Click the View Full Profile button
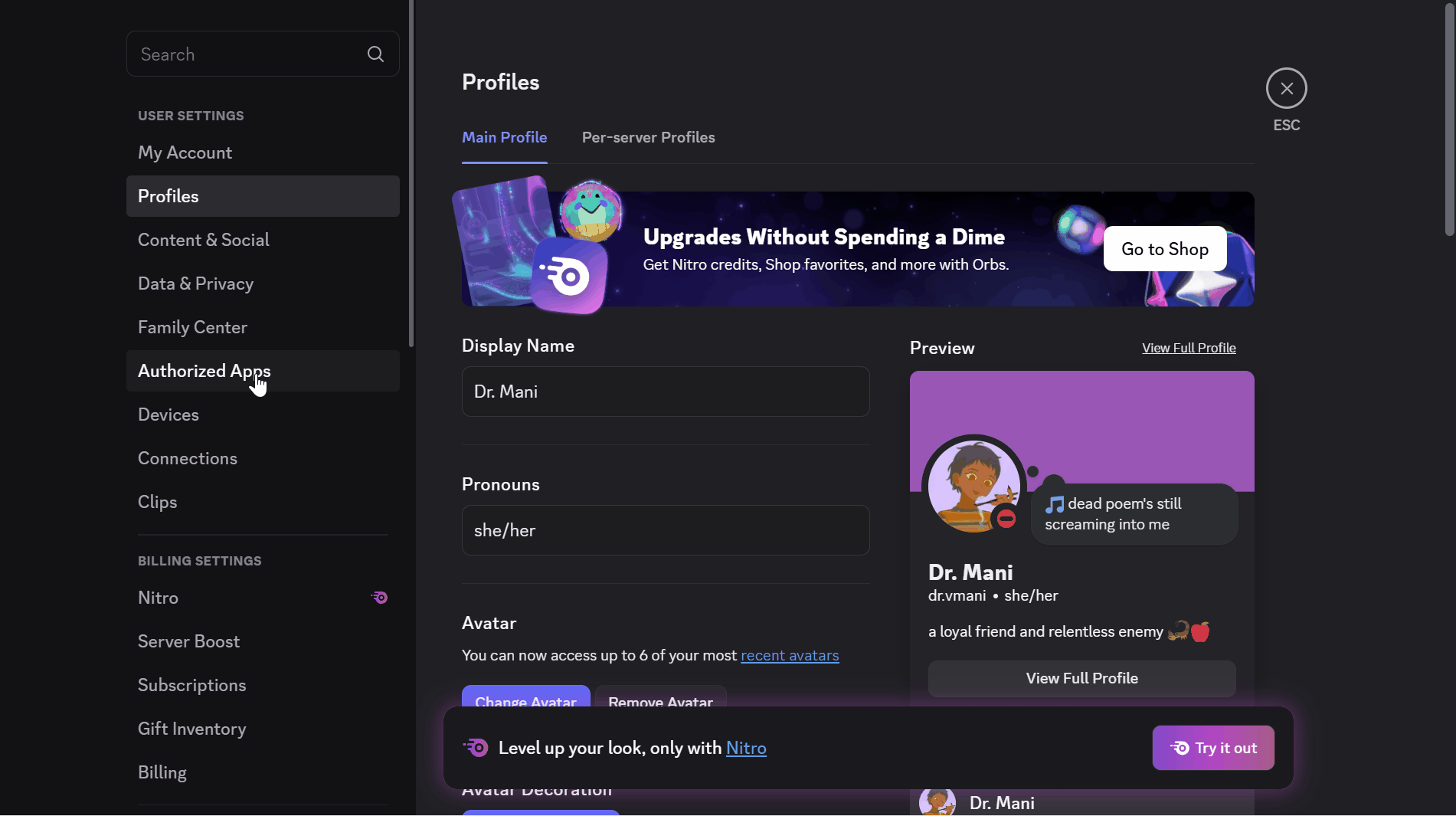The width and height of the screenshot is (1456, 816). [x=1081, y=678]
